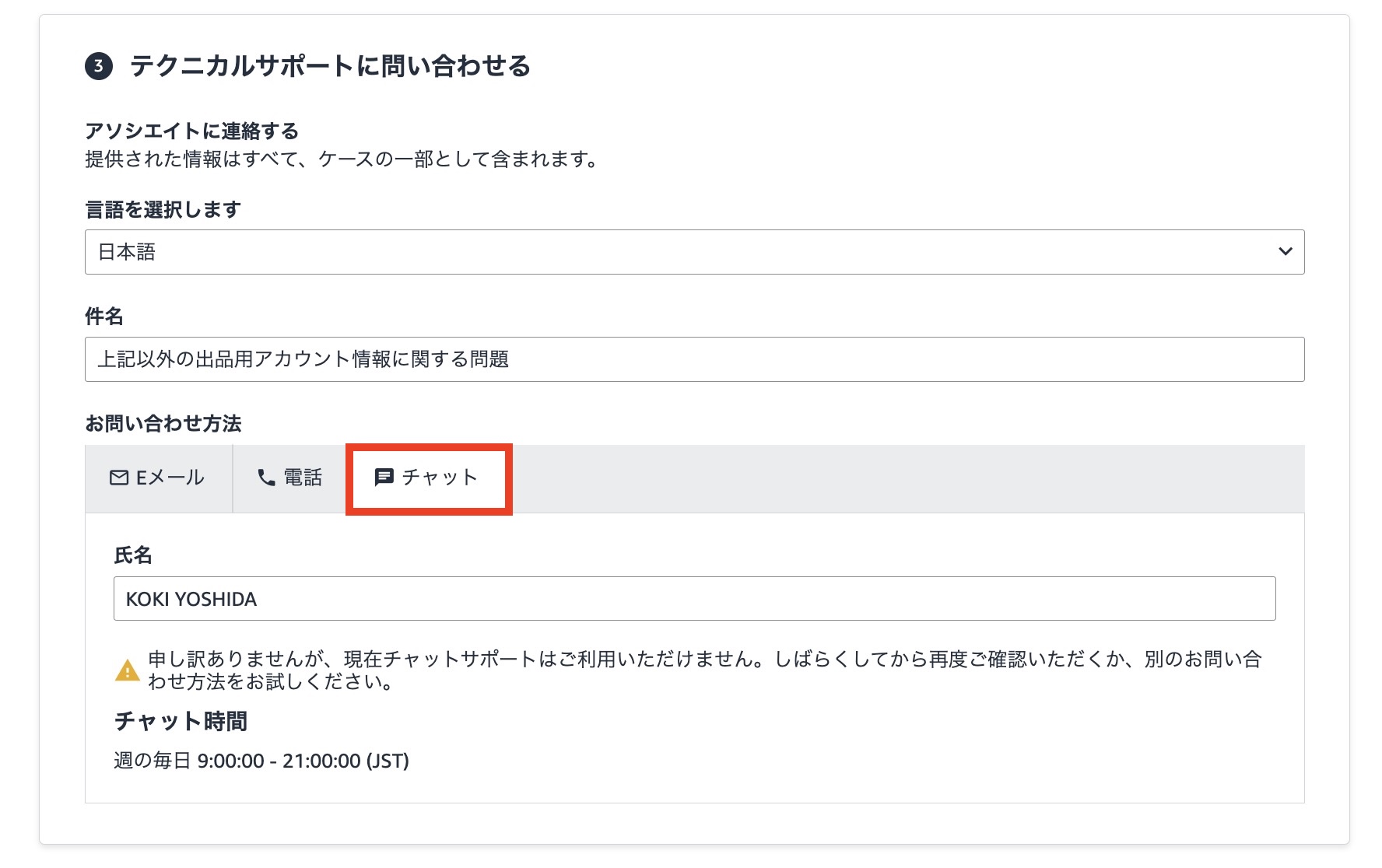Click the 言語を選択します label
Image resolution: width=1382 pixels, height=868 pixels.
coord(163,209)
